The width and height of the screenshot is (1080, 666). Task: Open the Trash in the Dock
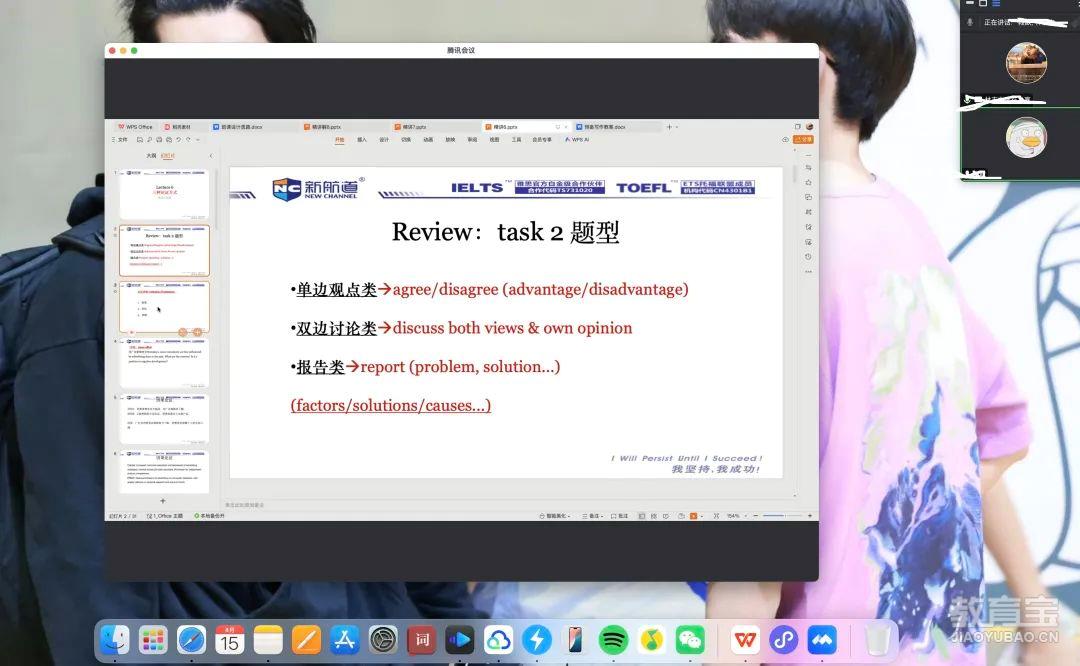click(x=877, y=640)
